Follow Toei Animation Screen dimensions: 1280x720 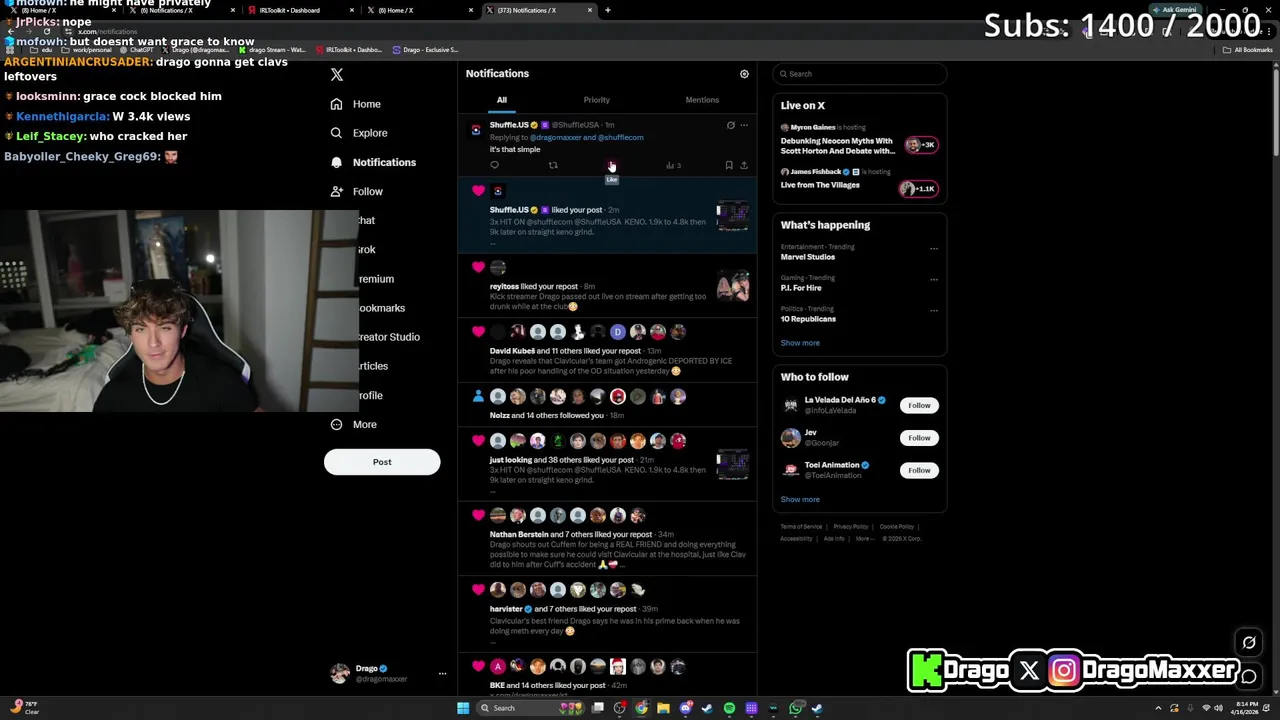click(x=919, y=470)
